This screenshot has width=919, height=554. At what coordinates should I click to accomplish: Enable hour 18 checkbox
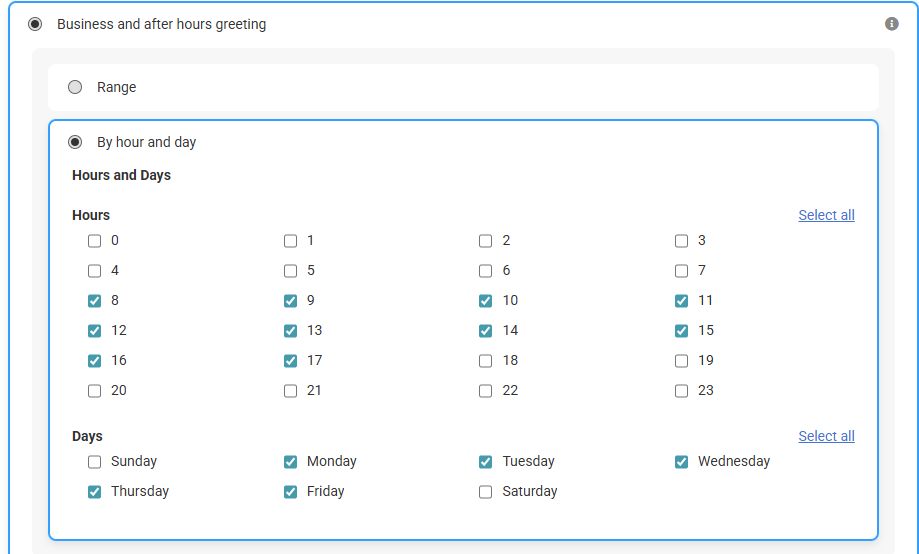pos(485,361)
